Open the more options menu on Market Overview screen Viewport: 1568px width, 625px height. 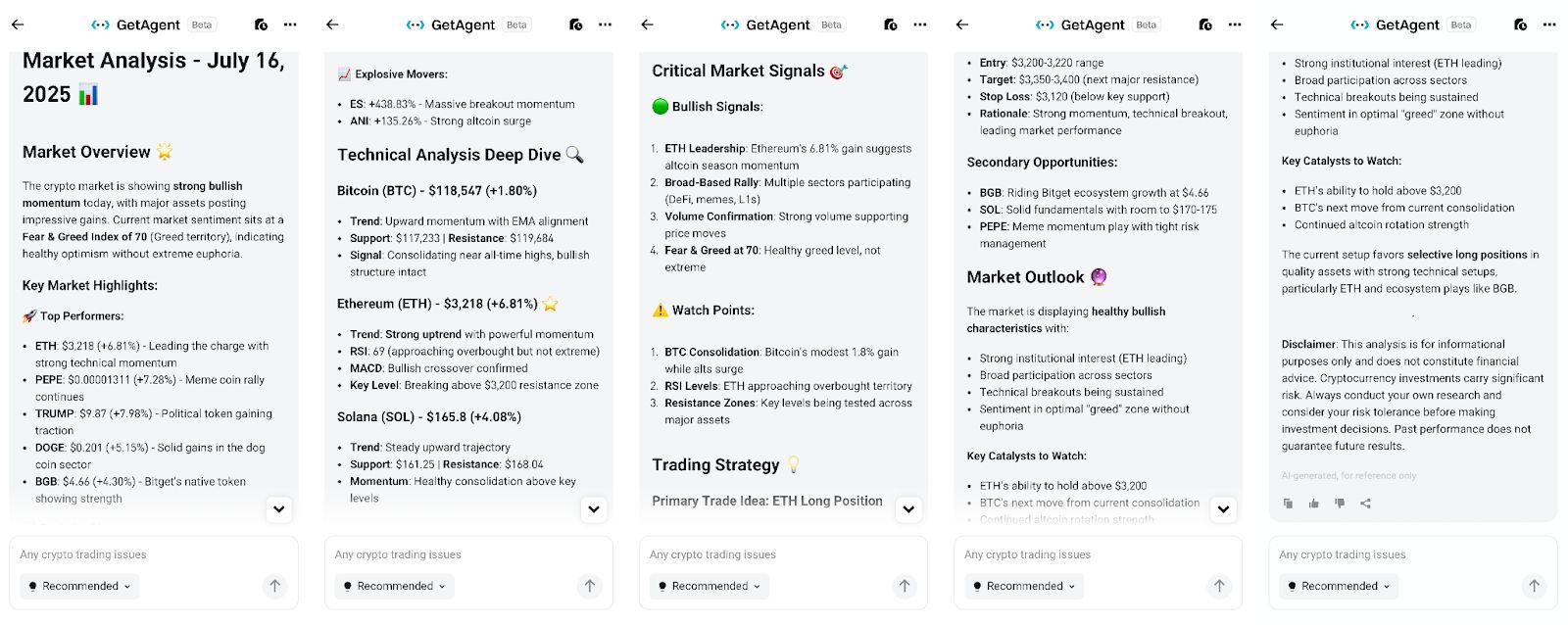(x=290, y=24)
